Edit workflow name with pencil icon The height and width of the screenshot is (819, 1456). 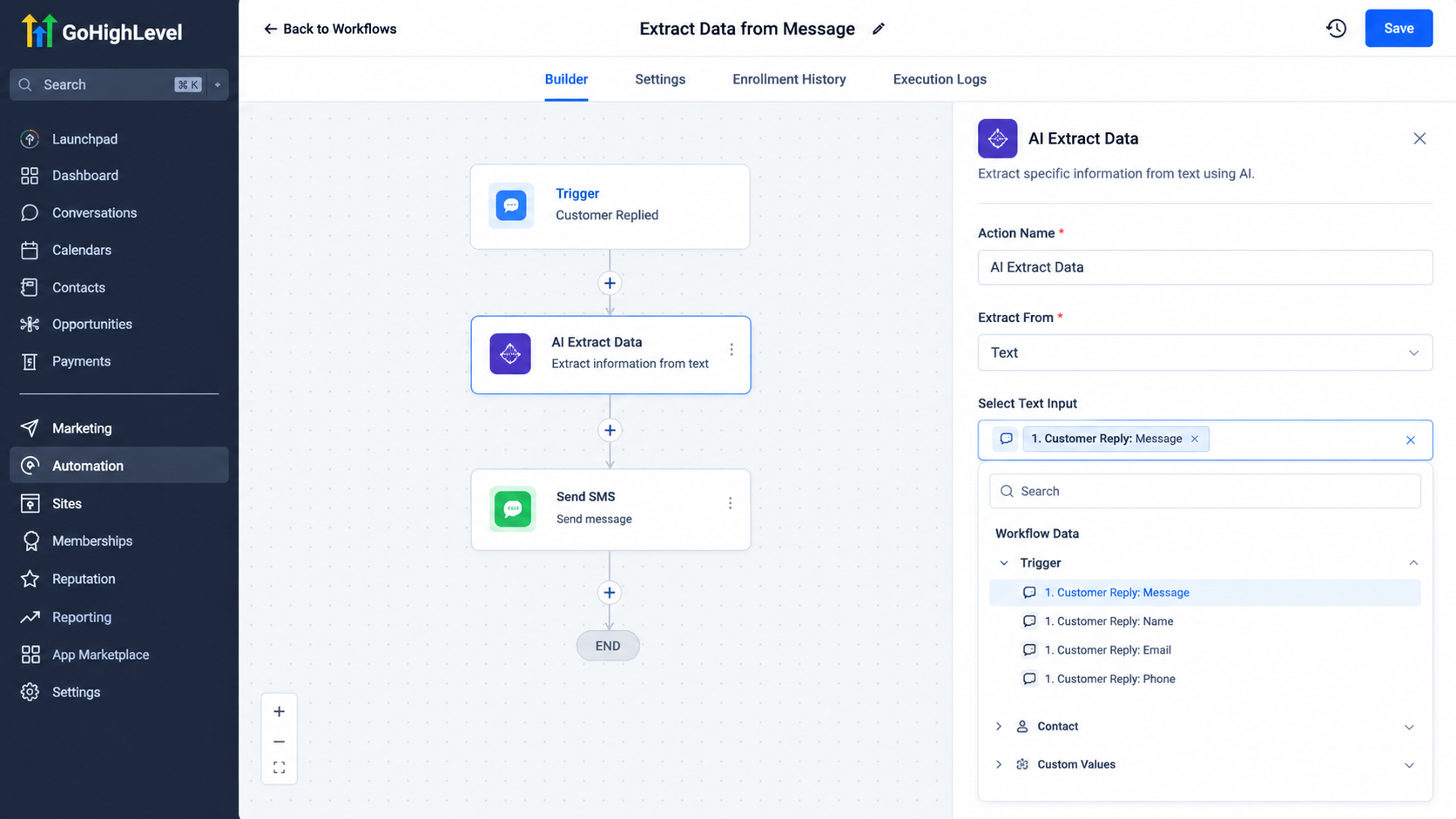point(879,29)
